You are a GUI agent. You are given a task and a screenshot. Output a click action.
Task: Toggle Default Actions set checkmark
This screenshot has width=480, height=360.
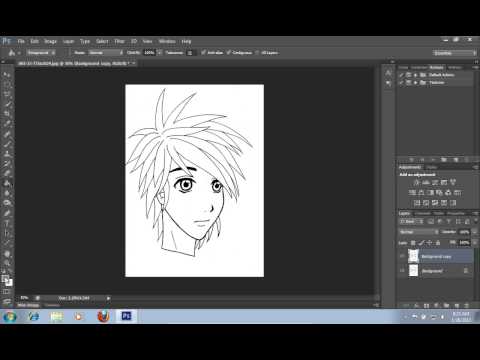(x=402, y=75)
